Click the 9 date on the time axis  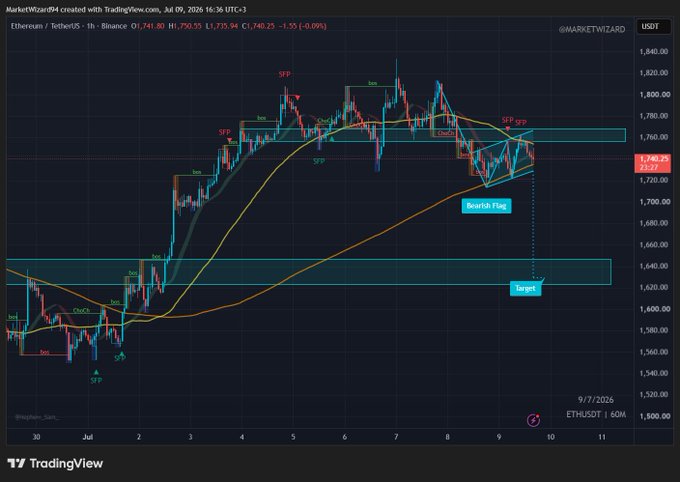(x=499, y=437)
